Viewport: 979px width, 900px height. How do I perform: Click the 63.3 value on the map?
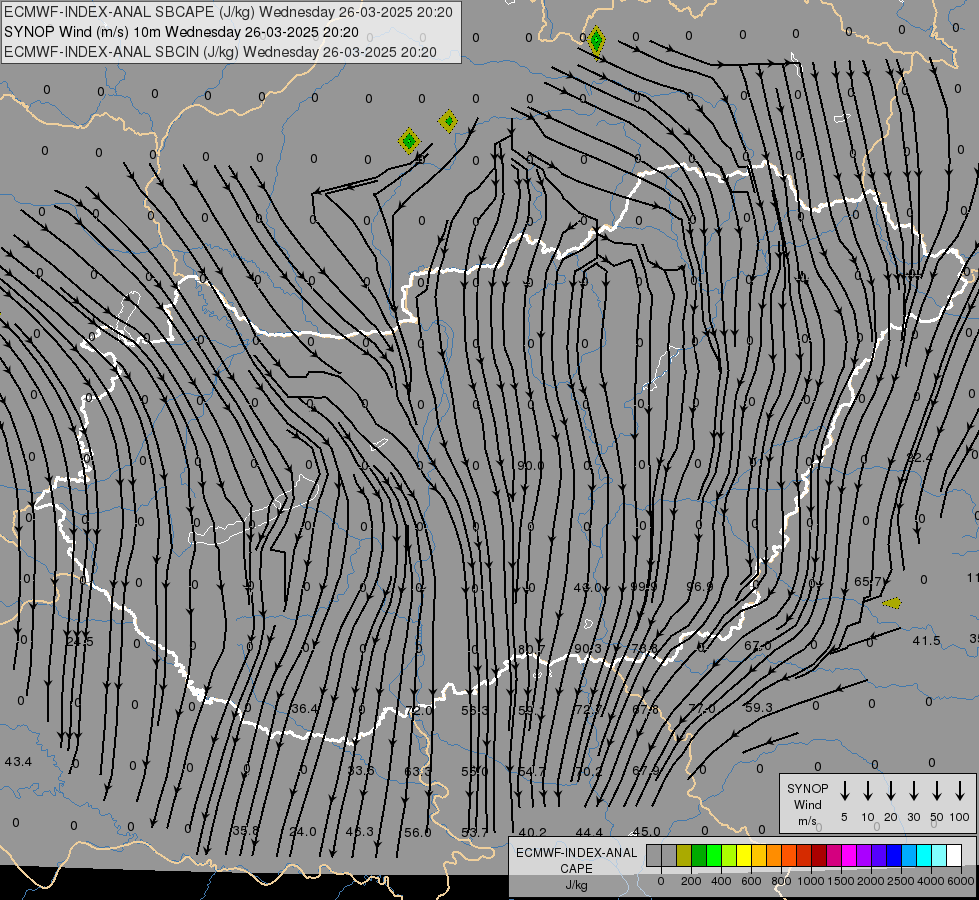point(418,771)
